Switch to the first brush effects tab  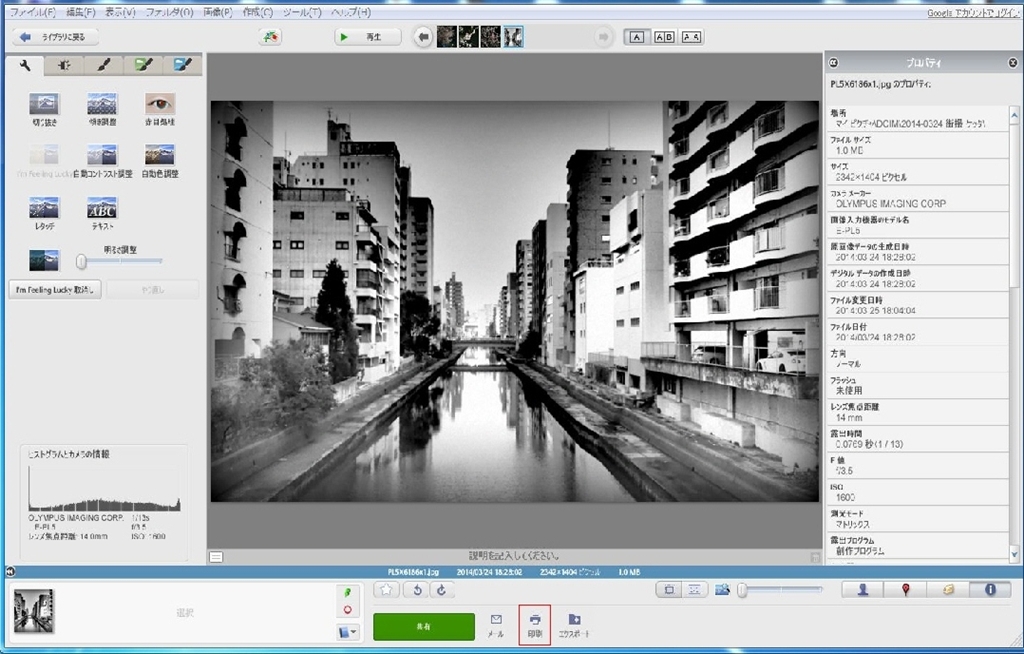pyautogui.click(x=104, y=65)
